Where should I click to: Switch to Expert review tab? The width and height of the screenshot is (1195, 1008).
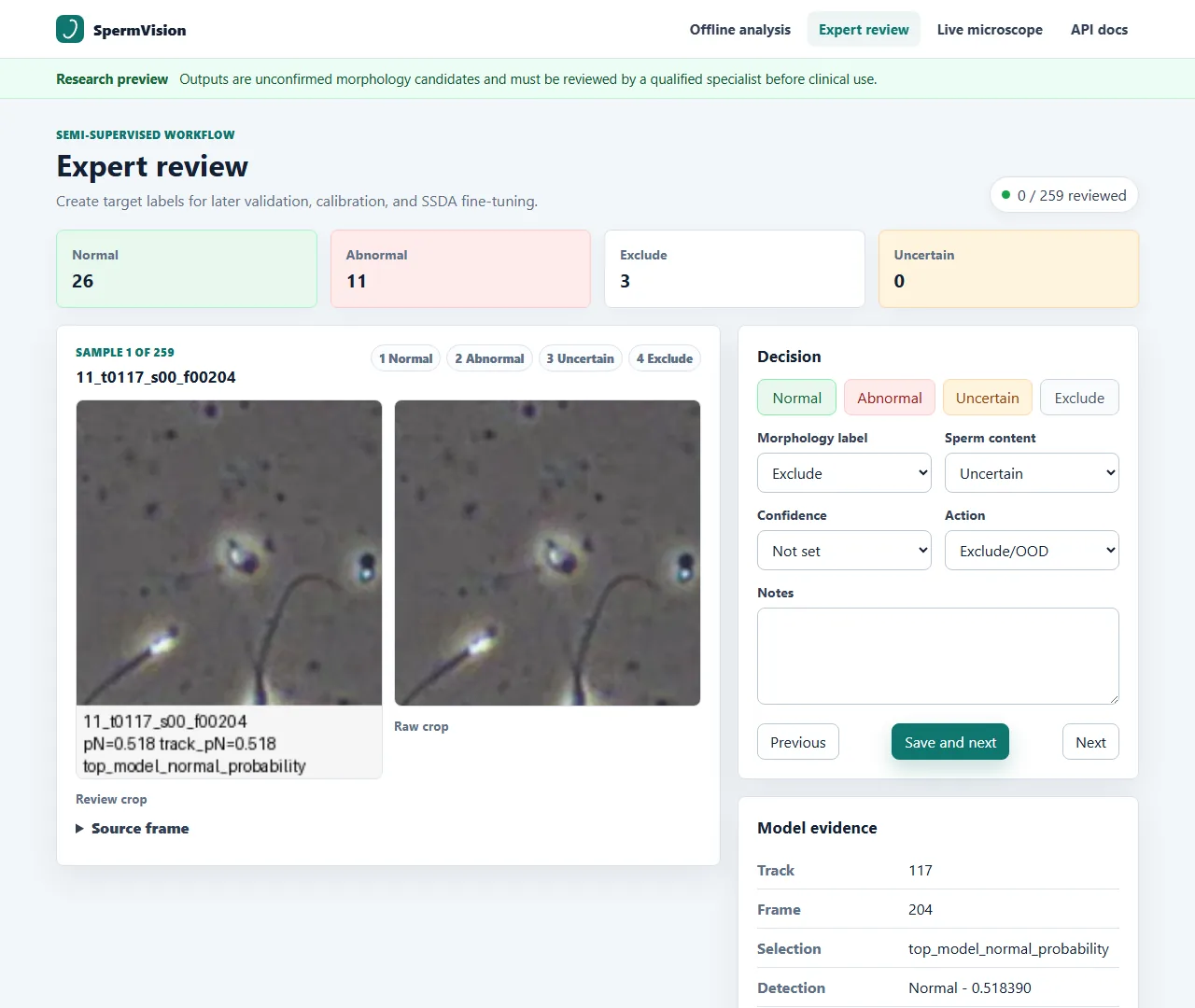point(864,30)
